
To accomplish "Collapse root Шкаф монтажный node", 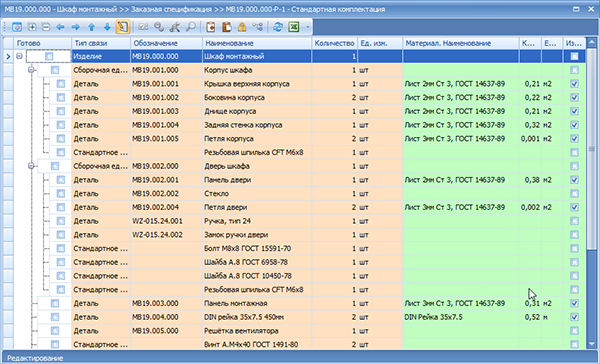I will coord(19,56).
